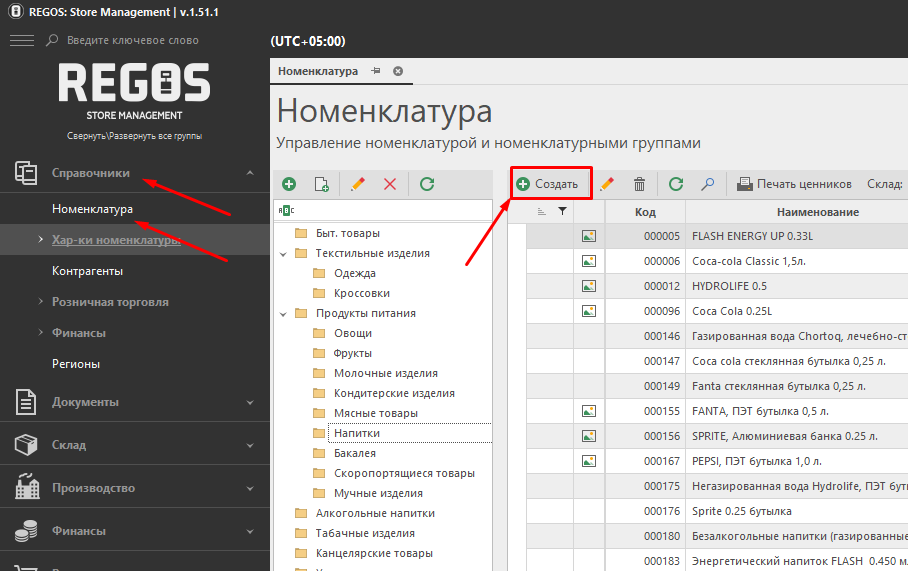Refresh the group tree with the green arrow icon
Image resolution: width=908 pixels, height=571 pixels.
pyautogui.click(x=427, y=184)
